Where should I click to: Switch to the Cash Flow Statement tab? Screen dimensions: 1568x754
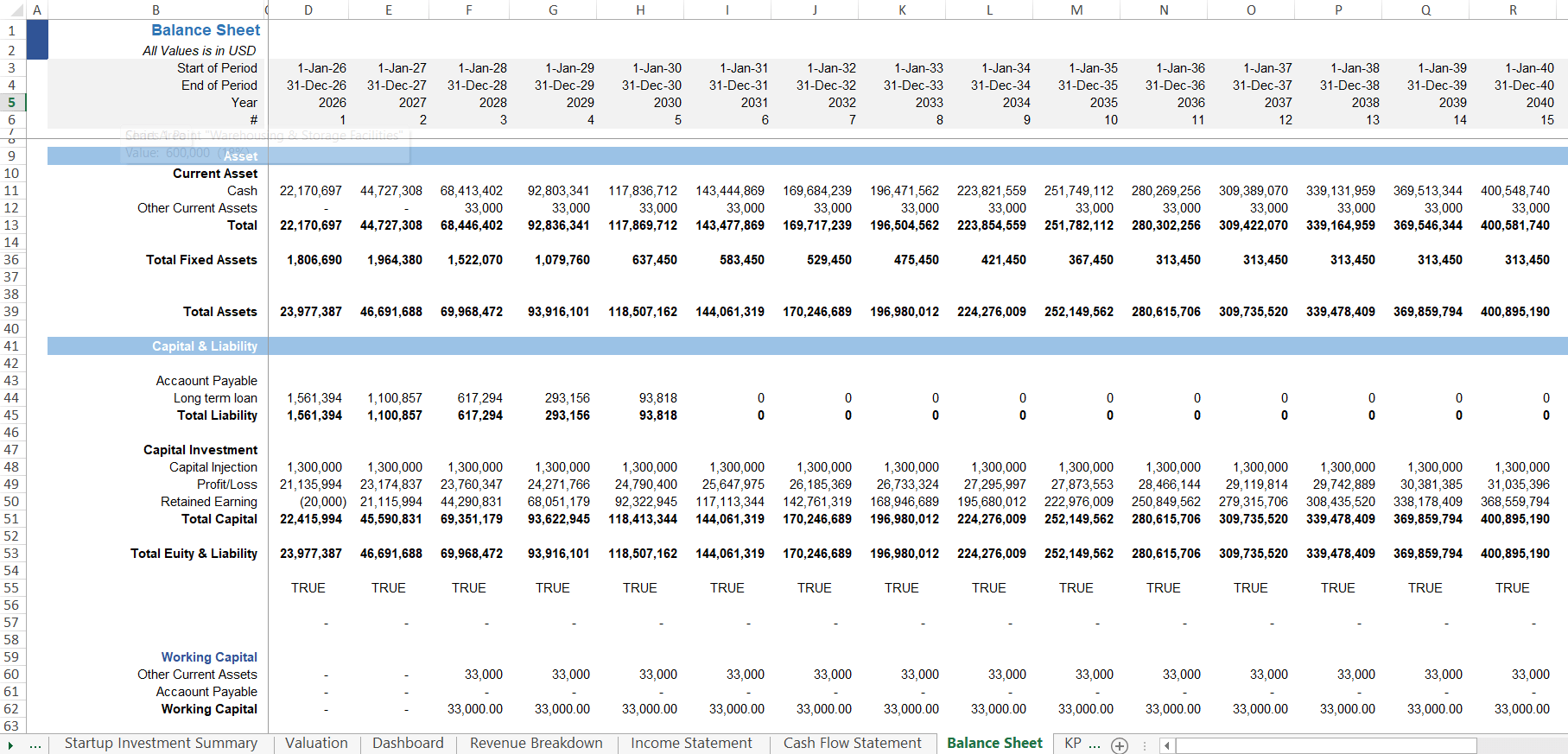tap(852, 744)
